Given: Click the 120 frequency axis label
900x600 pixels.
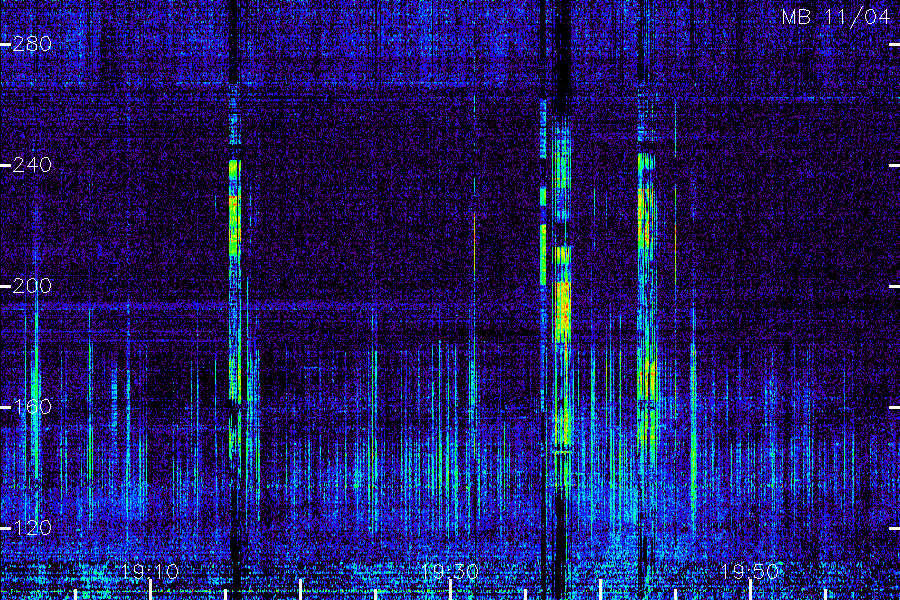Looking at the screenshot, I should (x=32, y=528).
